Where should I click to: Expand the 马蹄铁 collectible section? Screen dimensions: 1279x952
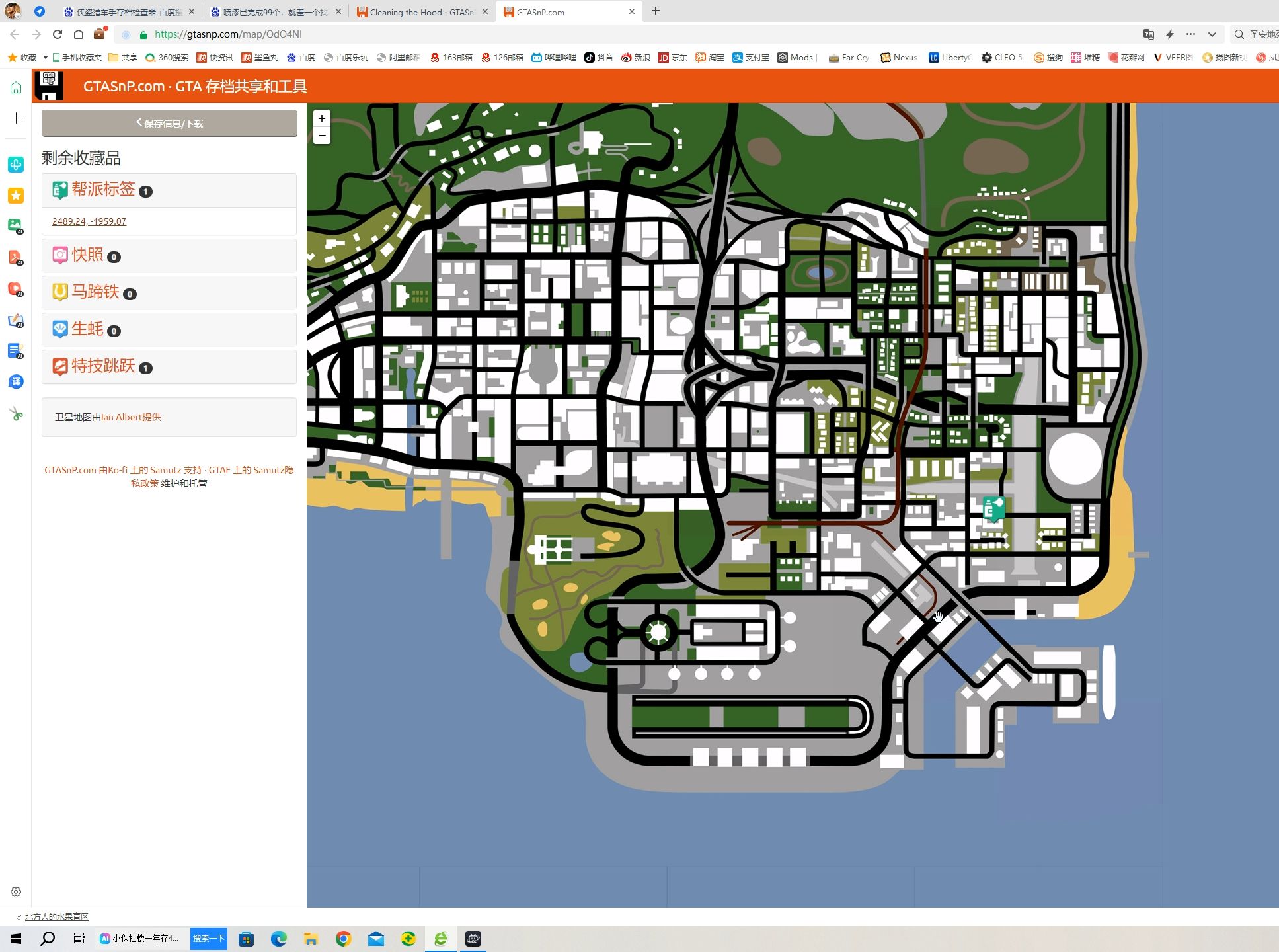point(169,292)
